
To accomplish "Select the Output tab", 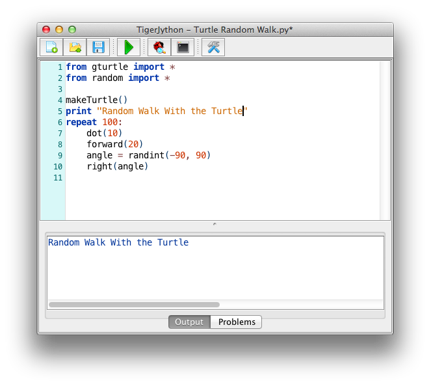I will pos(189,322).
